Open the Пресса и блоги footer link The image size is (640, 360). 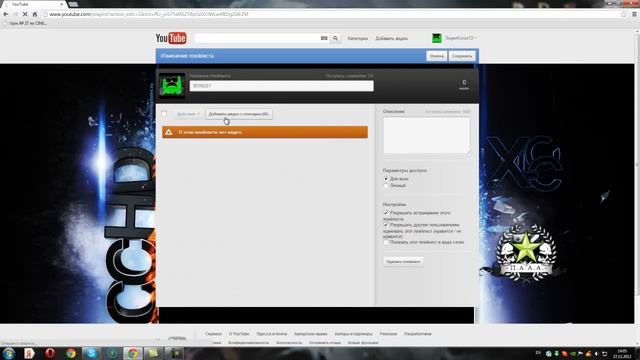point(271,334)
